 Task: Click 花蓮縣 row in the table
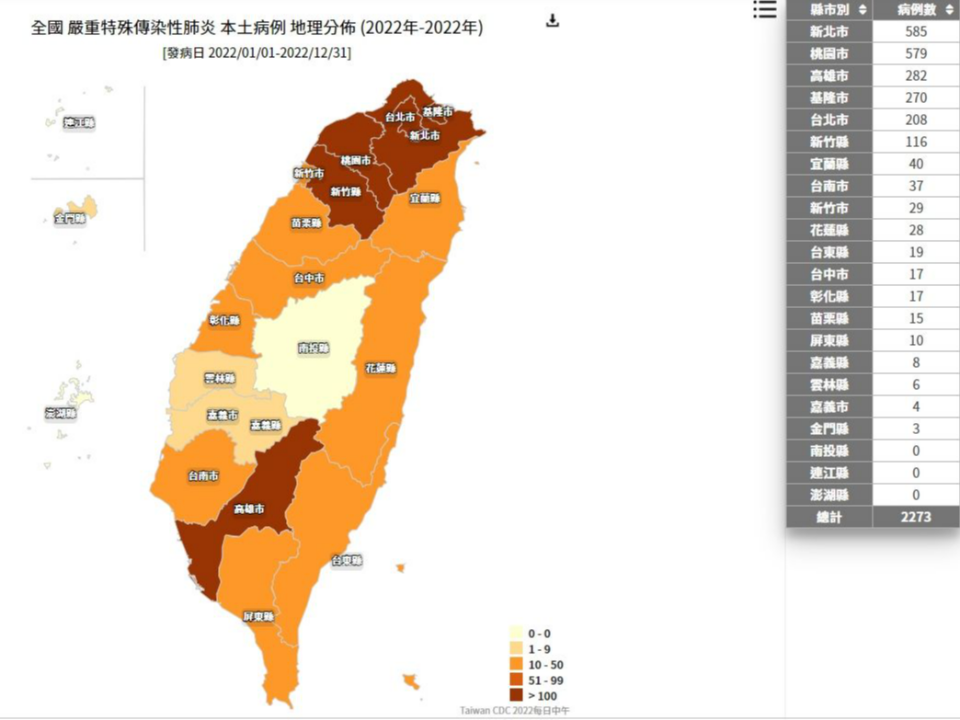point(872,230)
